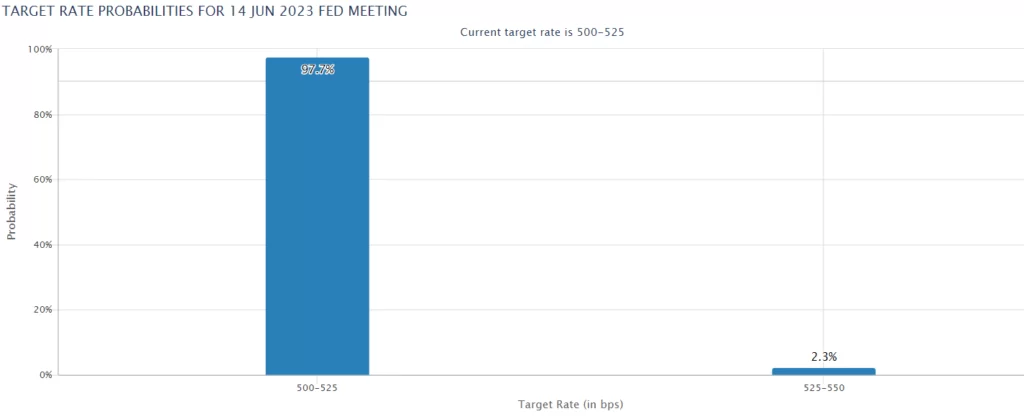Click the current target rate subtitle
1024x419 pixels.
pos(542,32)
